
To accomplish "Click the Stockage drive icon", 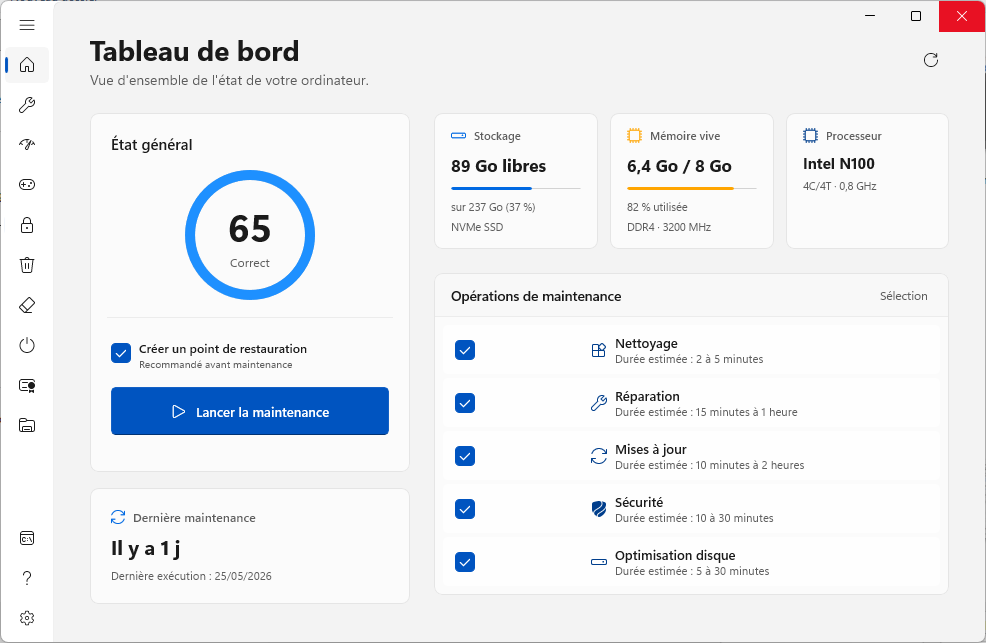I will point(458,136).
